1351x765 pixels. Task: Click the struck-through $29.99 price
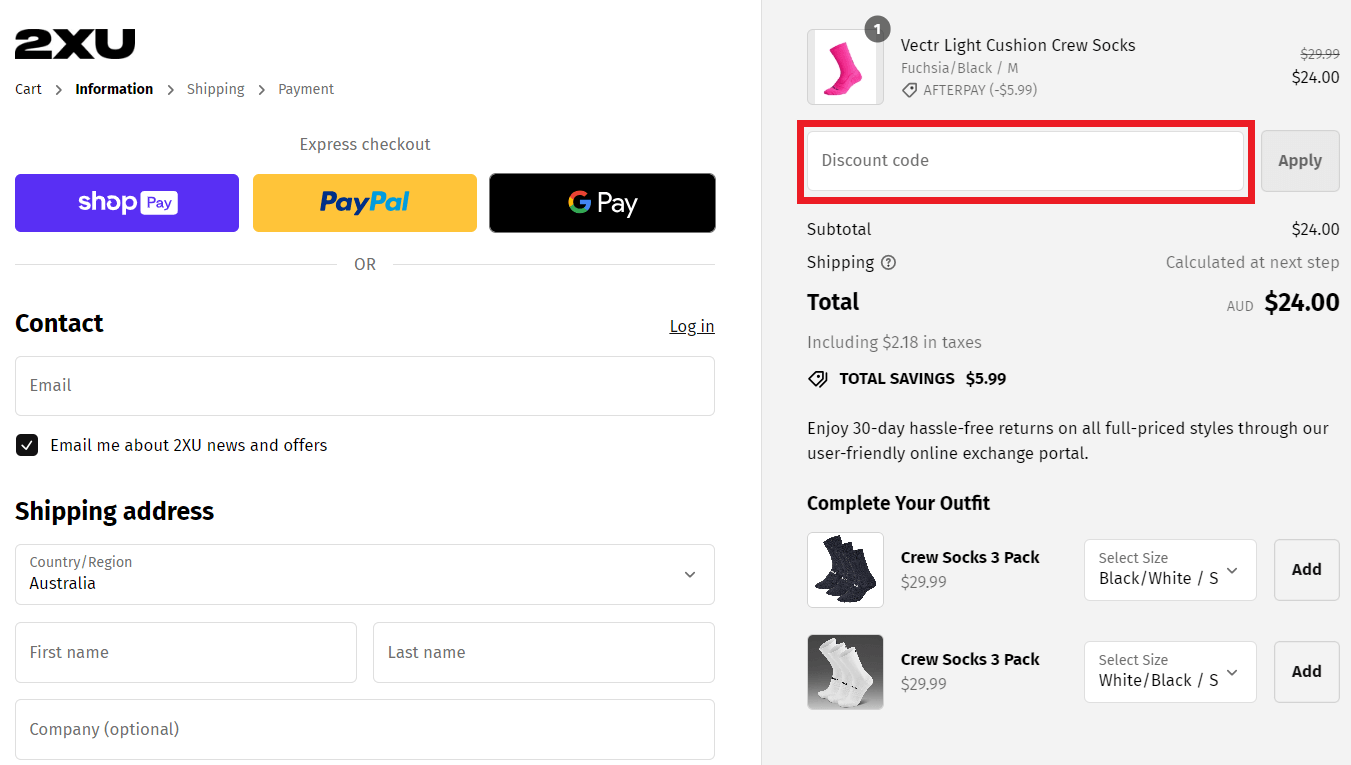coord(1320,54)
